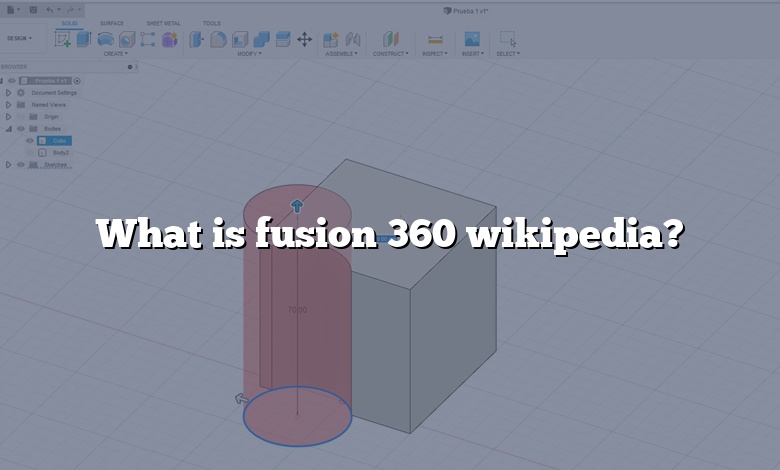Select the Prueba 1 v1* document tab
Screen dimensions: 780x470
466,10
